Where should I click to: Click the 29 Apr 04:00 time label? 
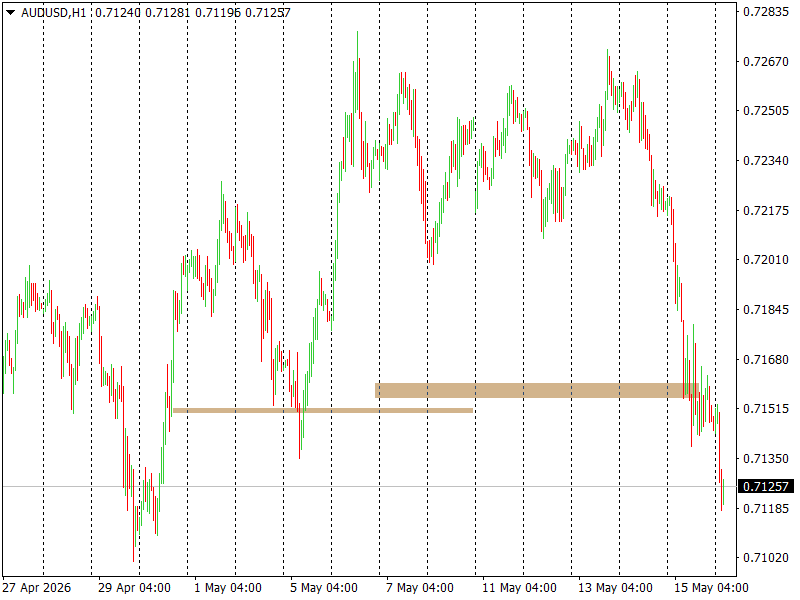(134, 588)
